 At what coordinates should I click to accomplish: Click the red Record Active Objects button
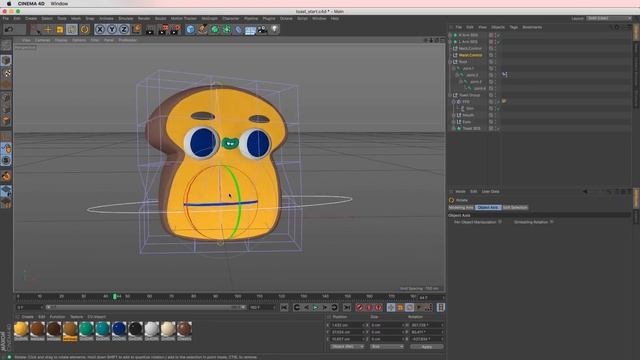pyautogui.click(x=359, y=307)
